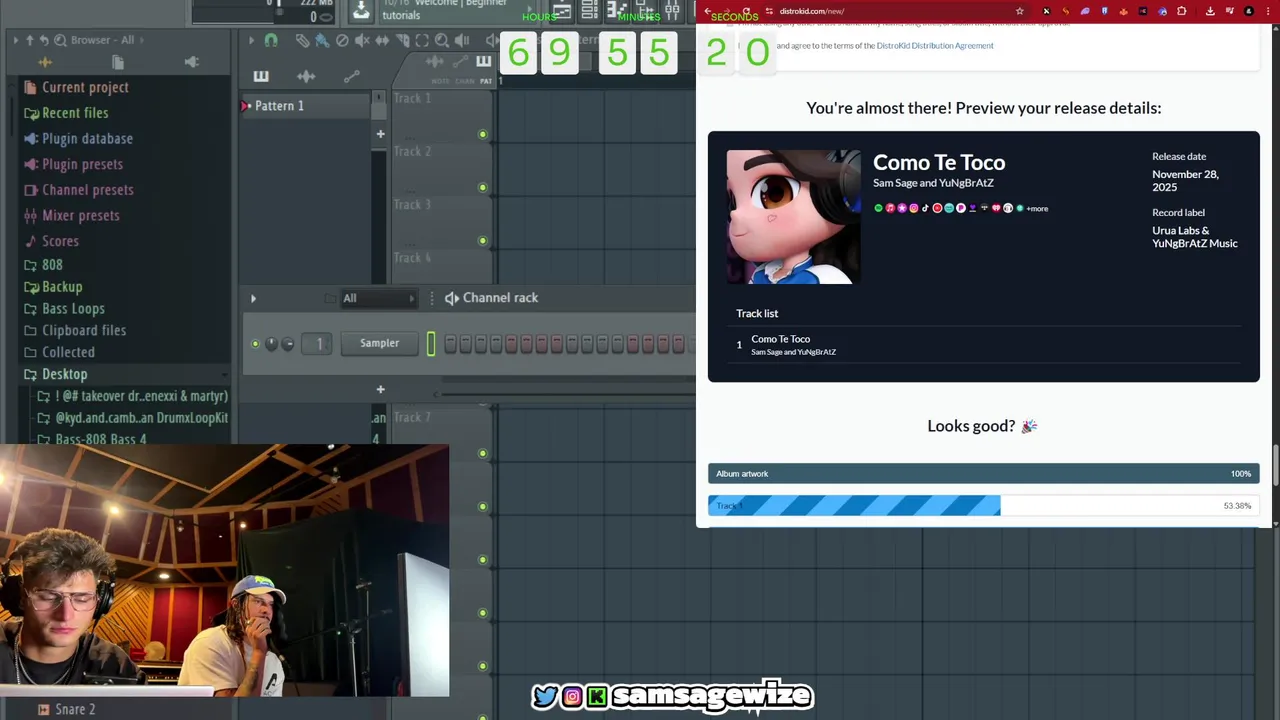
Task: Go back in the Chrome browser
Action: [708, 11]
